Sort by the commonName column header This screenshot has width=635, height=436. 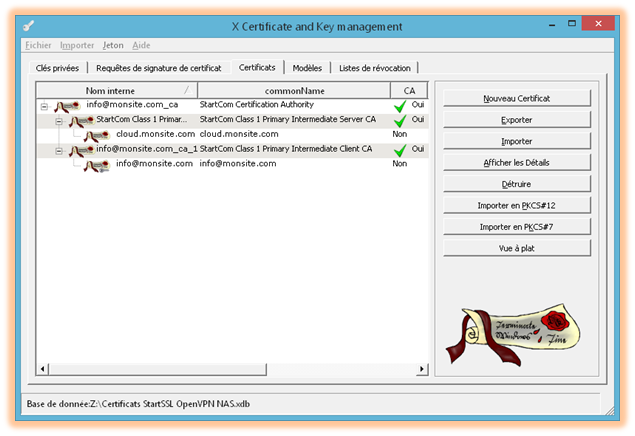click(x=293, y=90)
